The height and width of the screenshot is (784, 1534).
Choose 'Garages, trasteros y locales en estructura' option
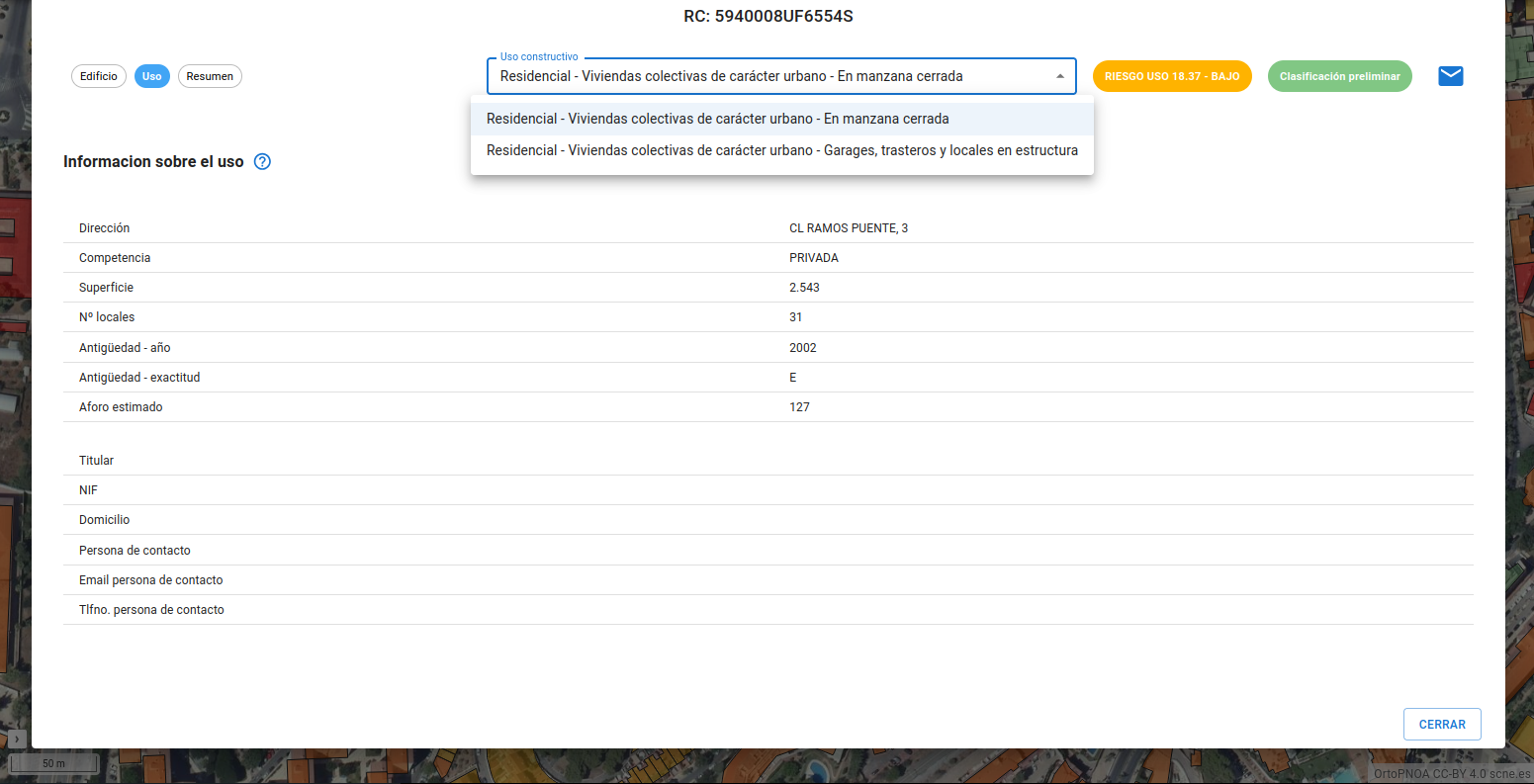[x=781, y=150]
